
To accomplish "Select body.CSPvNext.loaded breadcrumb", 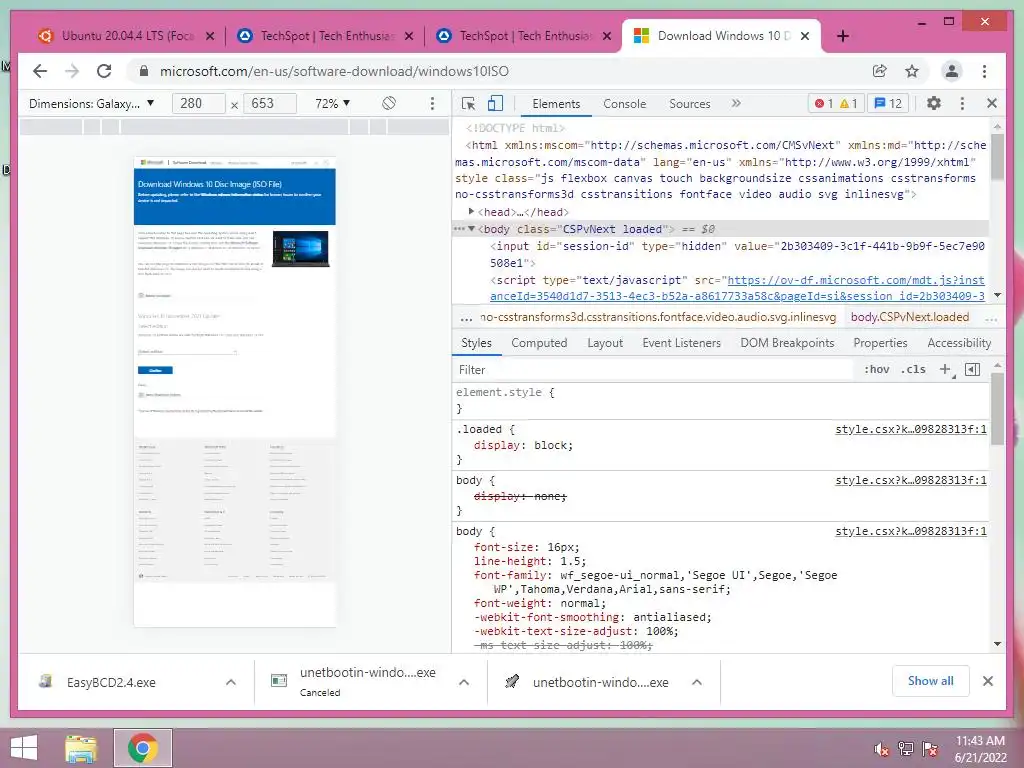I will pyautogui.click(x=910, y=317).
